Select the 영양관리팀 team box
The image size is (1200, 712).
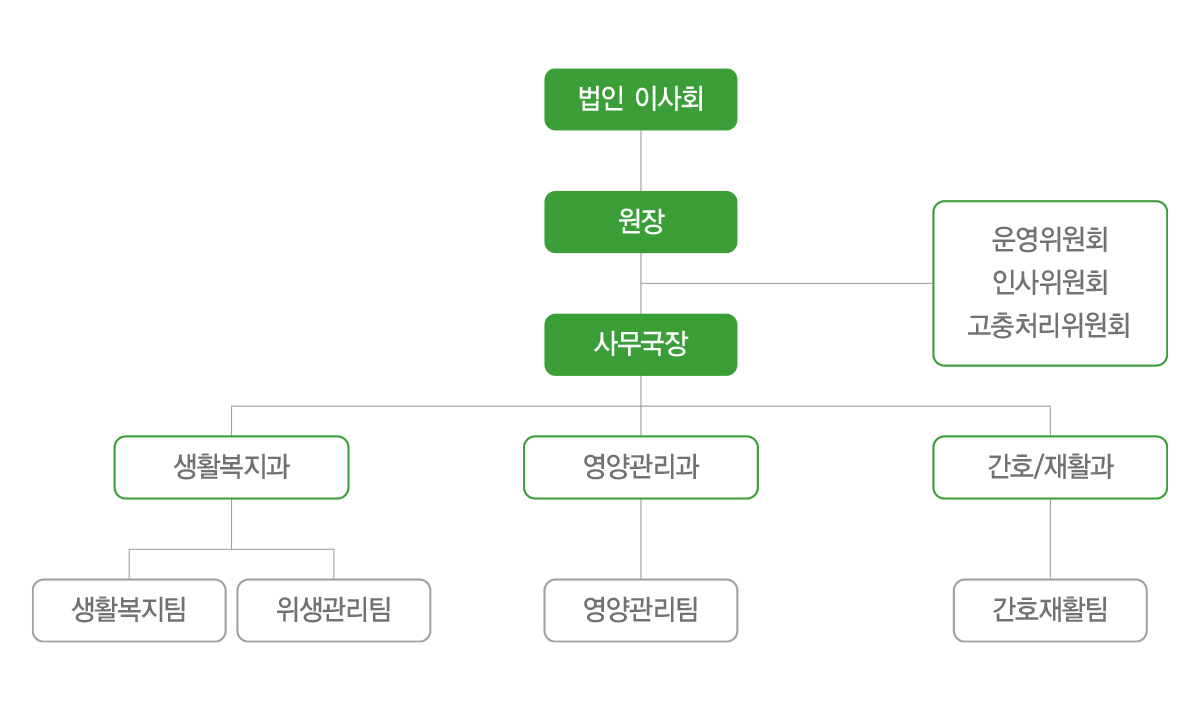click(x=641, y=610)
